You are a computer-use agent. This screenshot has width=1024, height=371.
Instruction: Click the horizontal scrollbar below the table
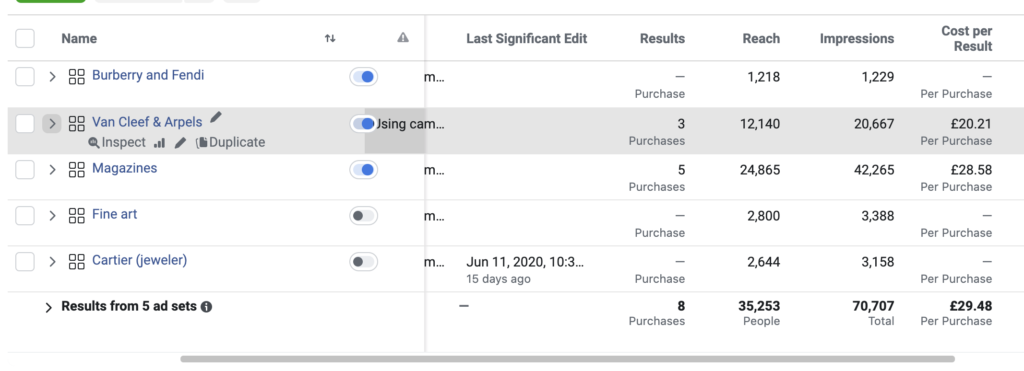pyautogui.click(x=568, y=359)
